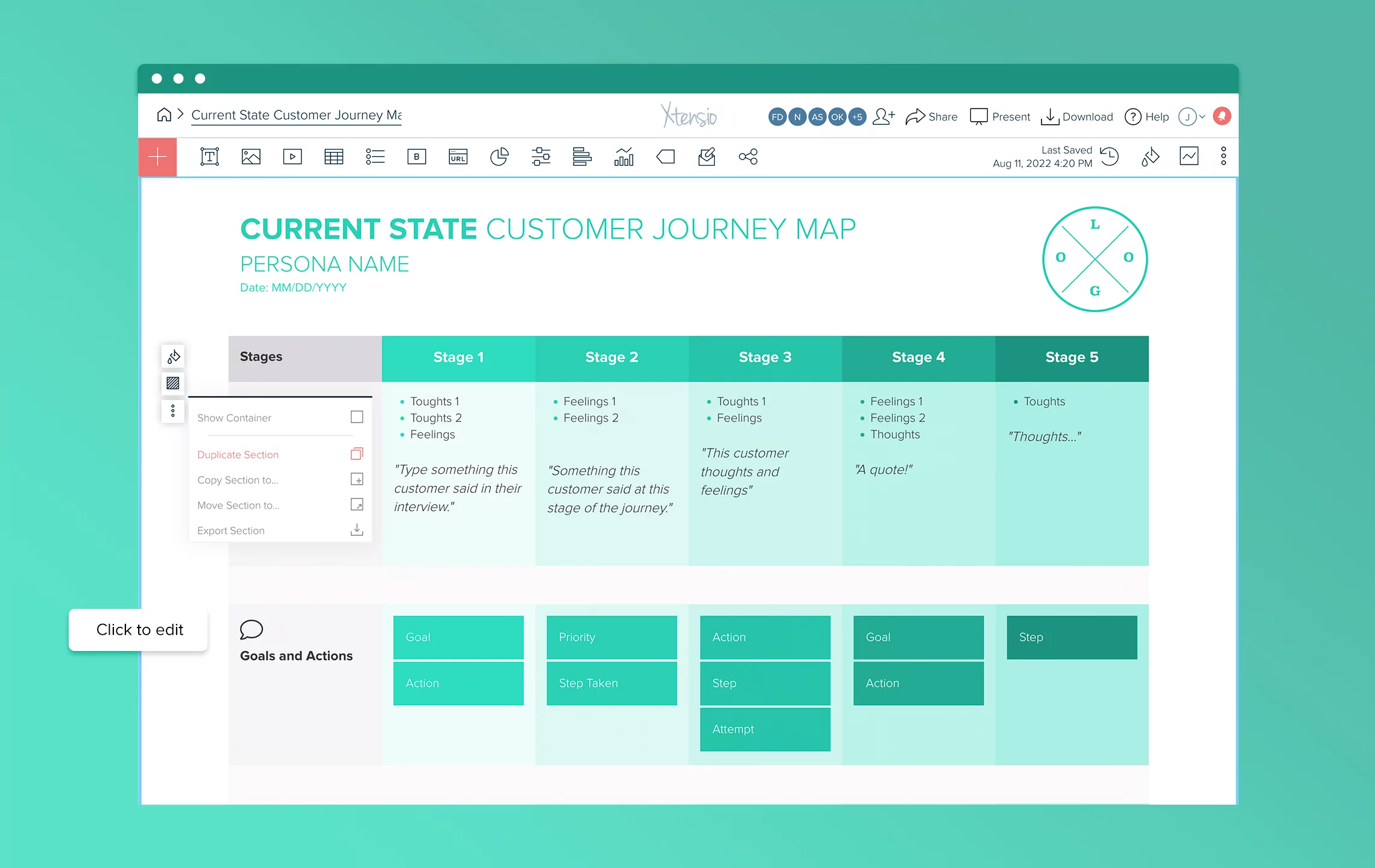
Task: Click the red plus button to add content
Action: click(157, 157)
